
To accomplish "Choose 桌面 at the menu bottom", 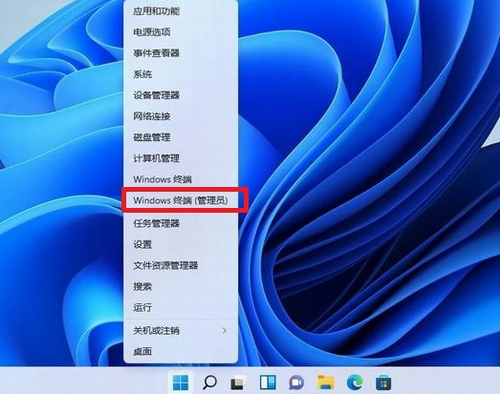I will point(181,351).
